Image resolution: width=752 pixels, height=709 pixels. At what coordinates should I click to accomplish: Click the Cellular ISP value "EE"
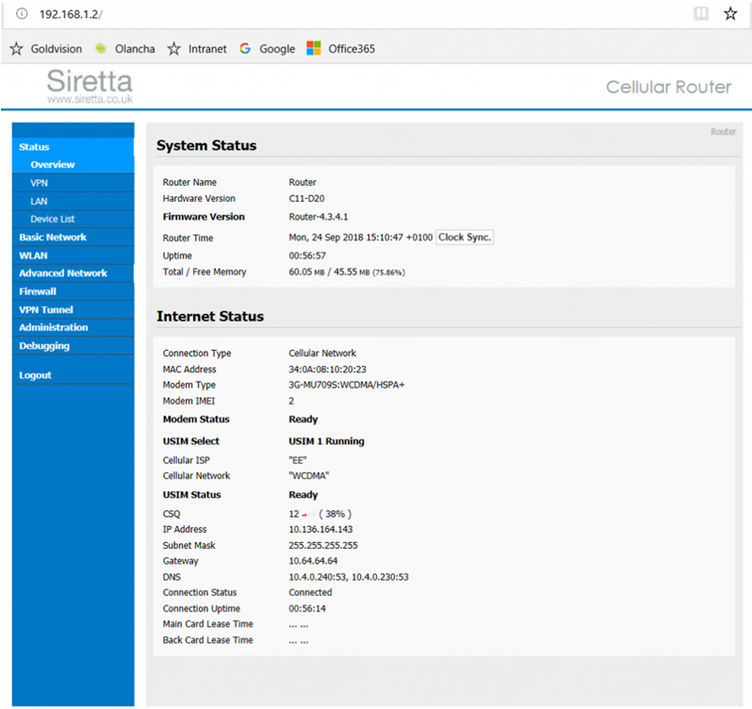pyautogui.click(x=297, y=461)
